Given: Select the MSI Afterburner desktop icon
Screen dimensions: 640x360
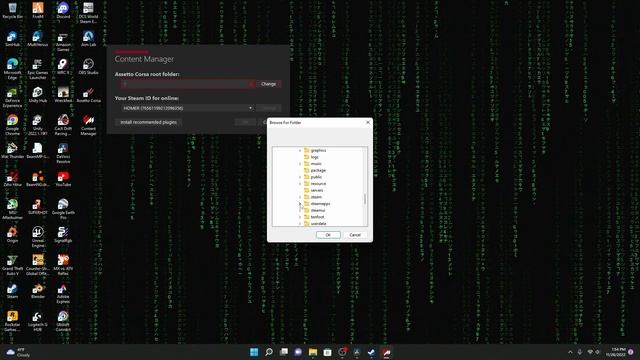Looking at the screenshot, I should click(12, 209).
